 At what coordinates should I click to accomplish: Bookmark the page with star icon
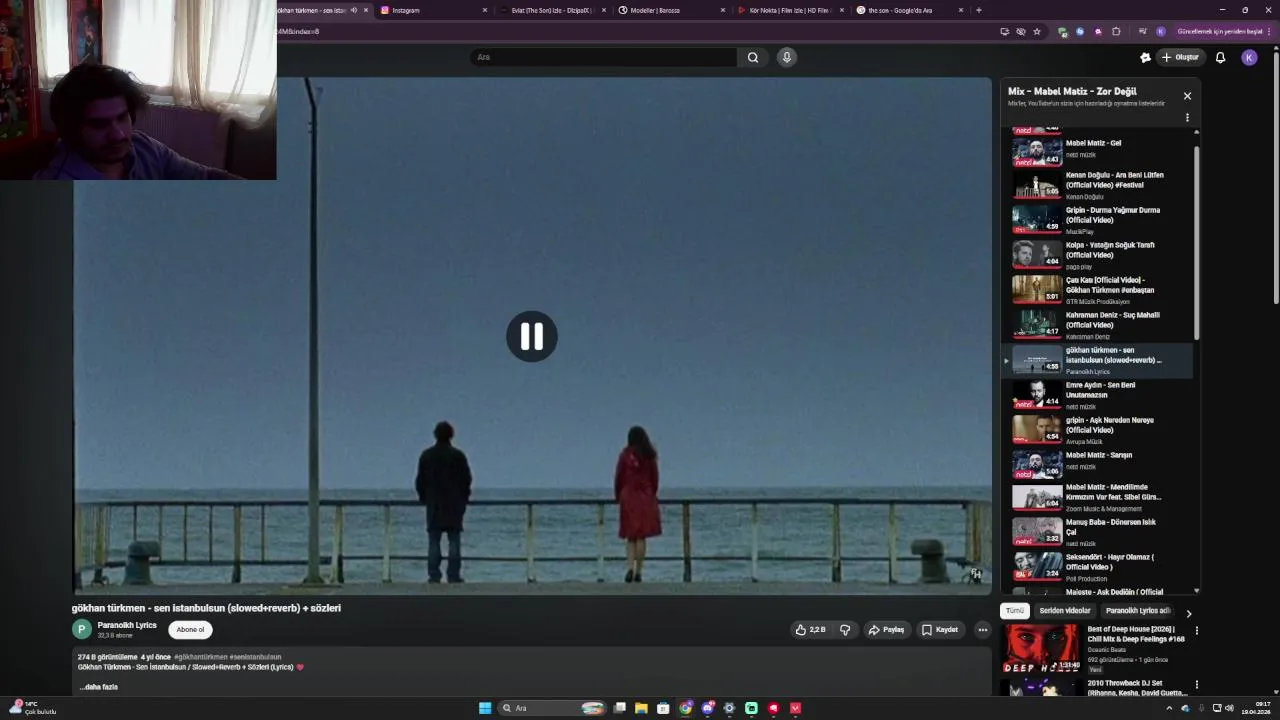click(x=1037, y=31)
